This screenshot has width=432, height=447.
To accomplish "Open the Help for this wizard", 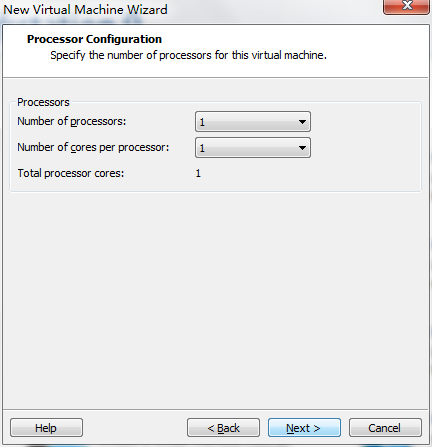I will click(x=46, y=428).
